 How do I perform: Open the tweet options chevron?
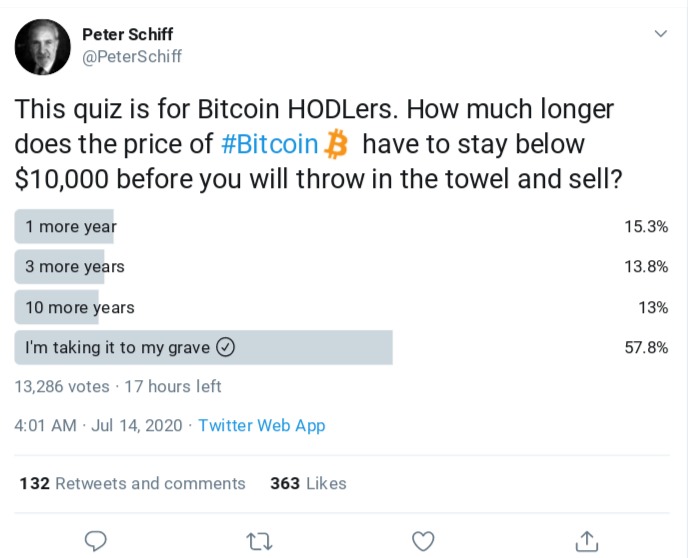point(660,34)
